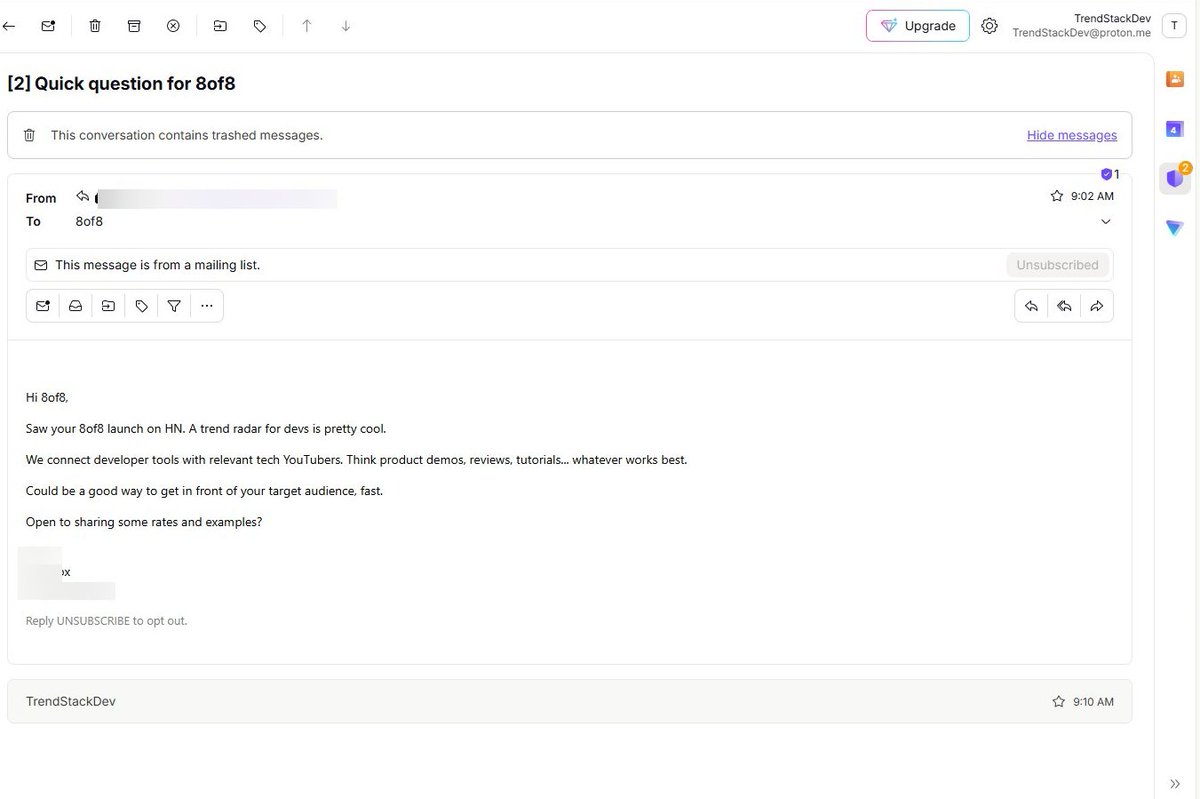Click recipient 8of8 in To field

[x=89, y=221]
